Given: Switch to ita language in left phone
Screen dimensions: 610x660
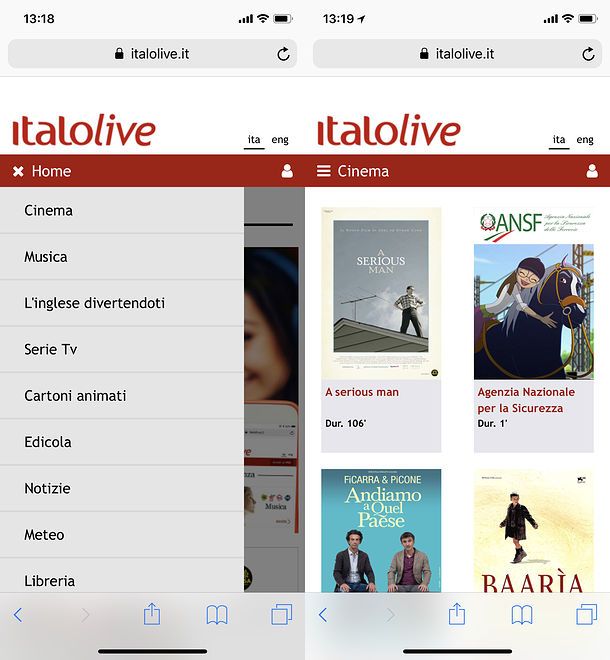Looking at the screenshot, I should (x=254, y=140).
